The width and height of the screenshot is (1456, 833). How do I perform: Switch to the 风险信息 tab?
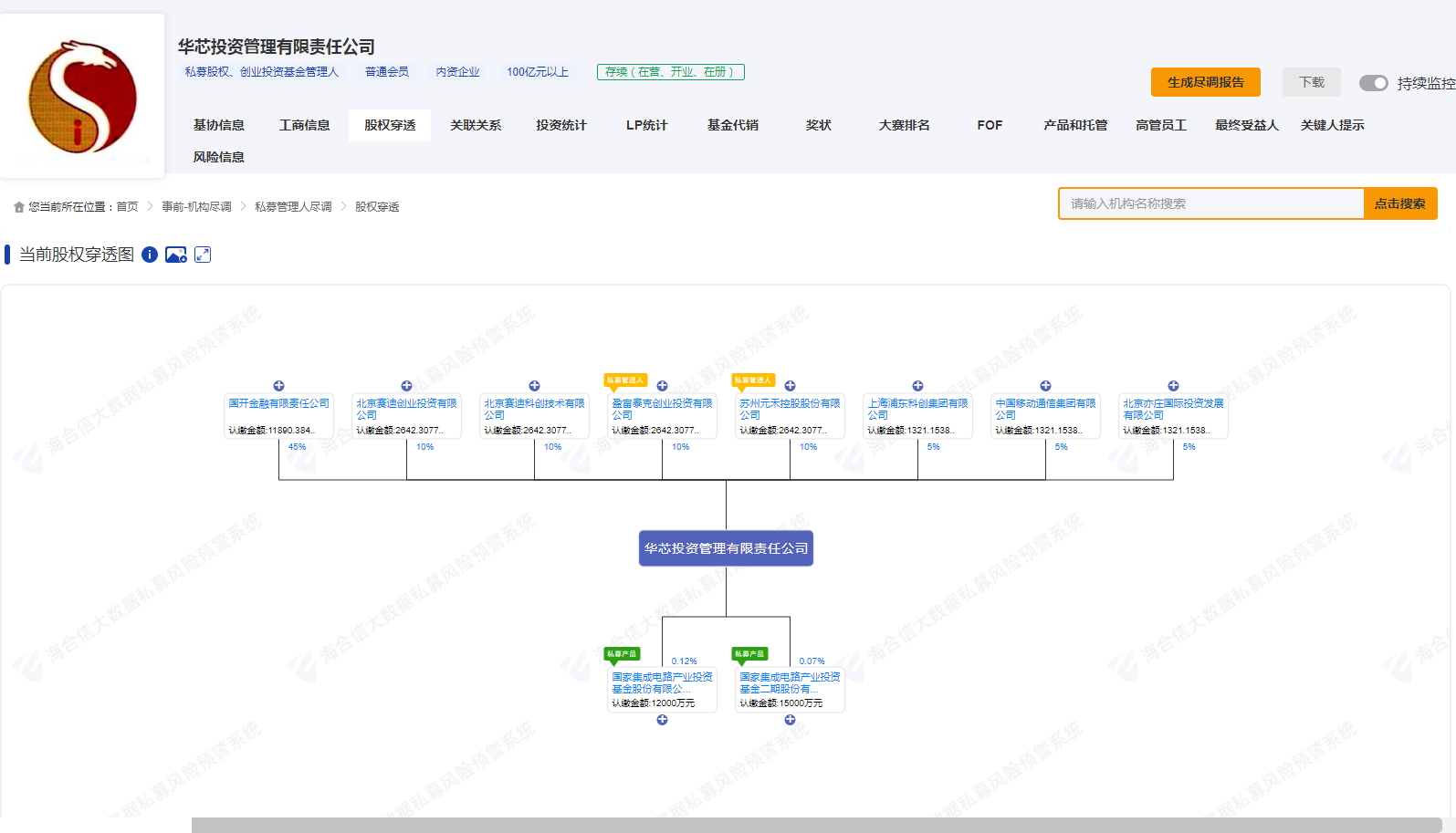[219, 157]
